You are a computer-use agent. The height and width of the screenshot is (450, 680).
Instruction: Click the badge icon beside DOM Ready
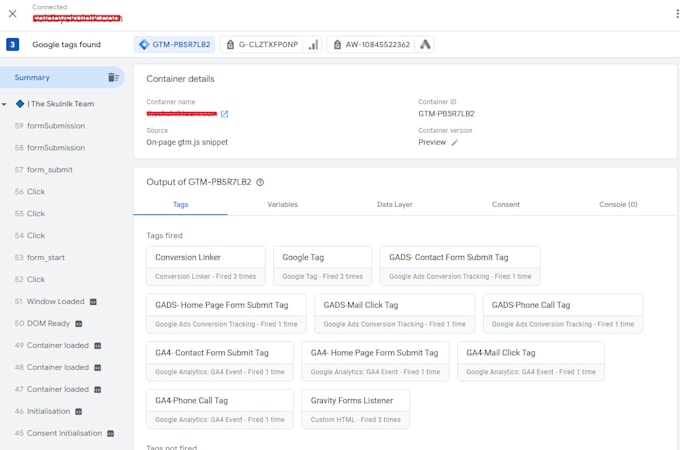coord(78,324)
